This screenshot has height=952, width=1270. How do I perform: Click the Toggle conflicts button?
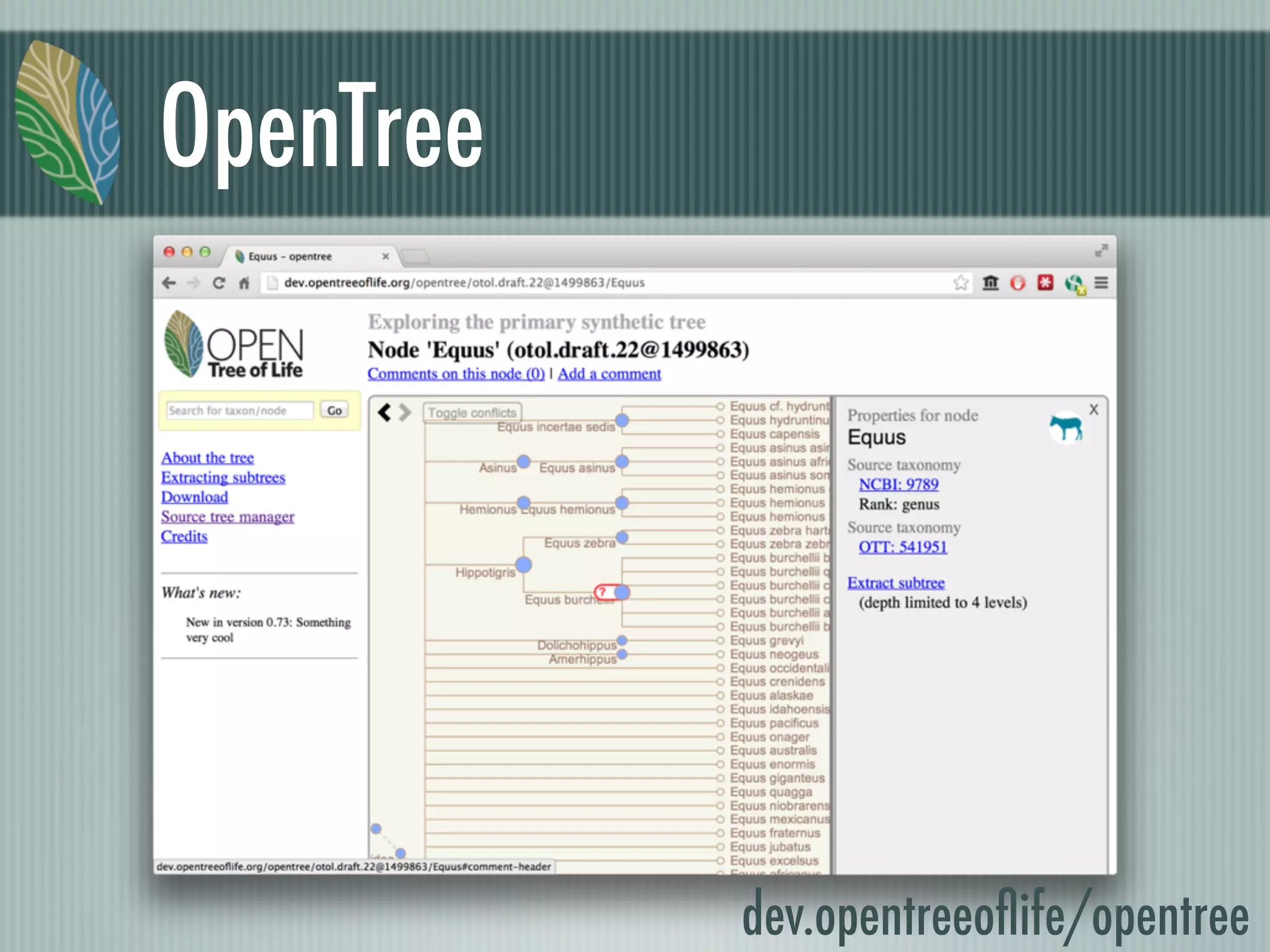472,412
